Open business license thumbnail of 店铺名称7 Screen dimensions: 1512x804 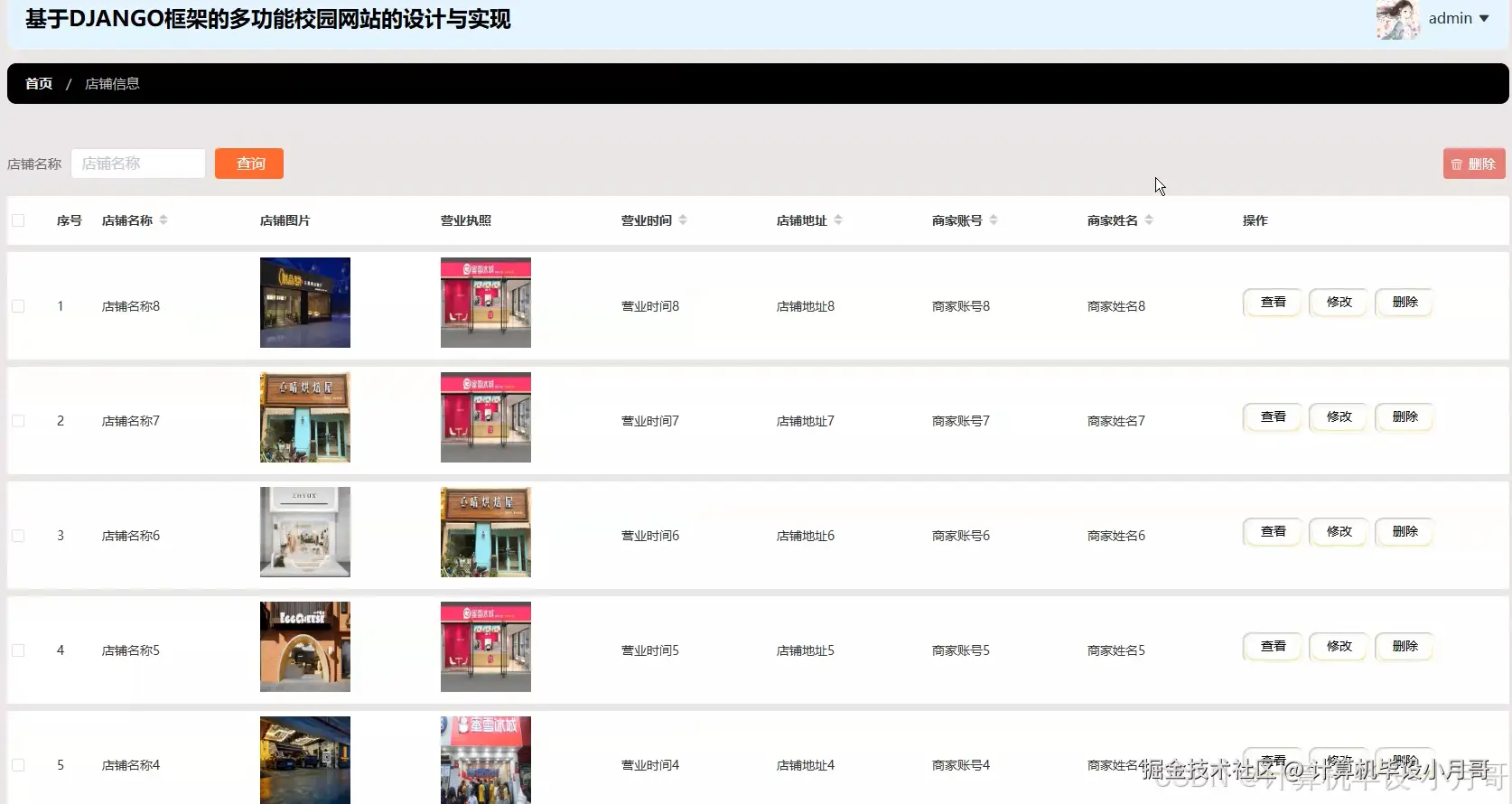coord(486,417)
